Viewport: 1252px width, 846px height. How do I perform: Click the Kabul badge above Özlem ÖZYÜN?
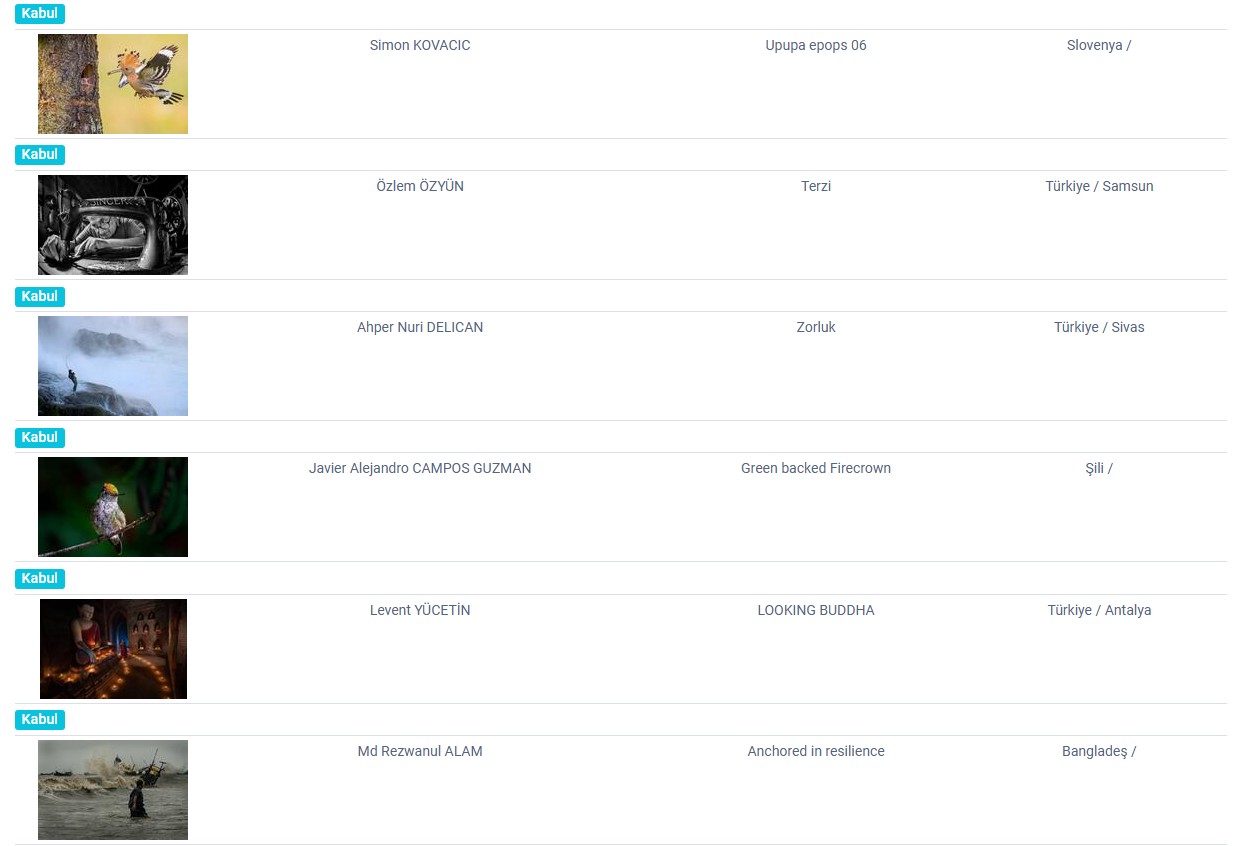click(40, 155)
